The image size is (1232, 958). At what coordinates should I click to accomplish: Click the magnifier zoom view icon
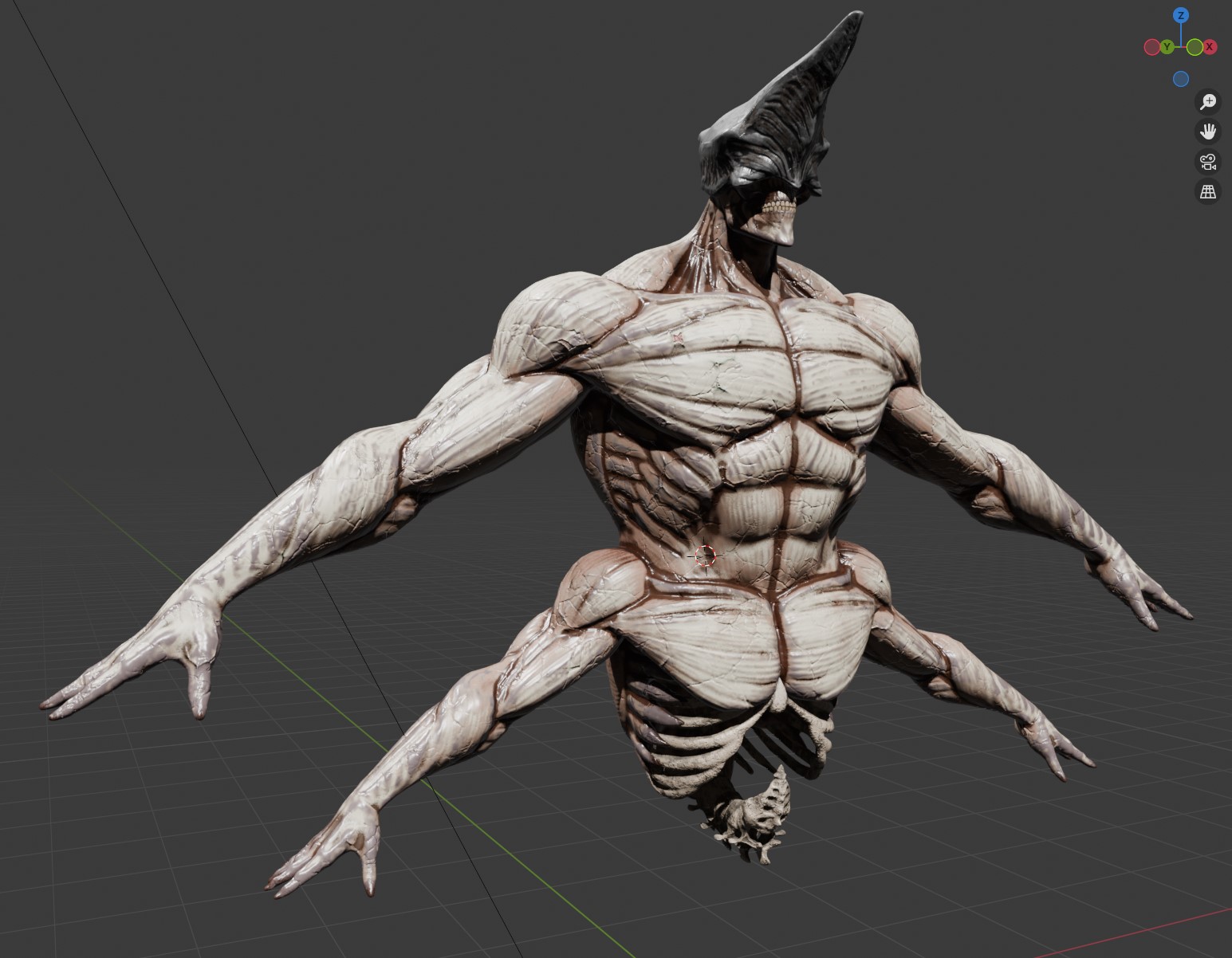pos(1208,101)
